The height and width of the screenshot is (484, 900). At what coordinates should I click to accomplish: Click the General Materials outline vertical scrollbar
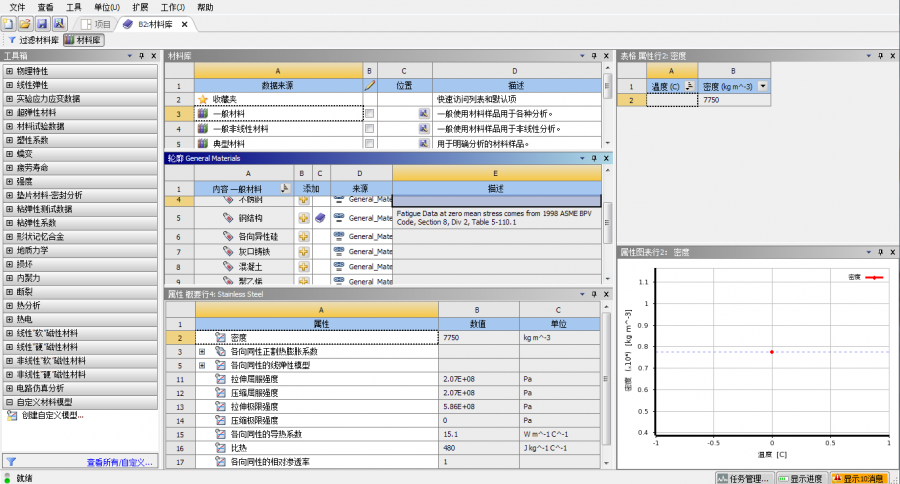[607, 224]
